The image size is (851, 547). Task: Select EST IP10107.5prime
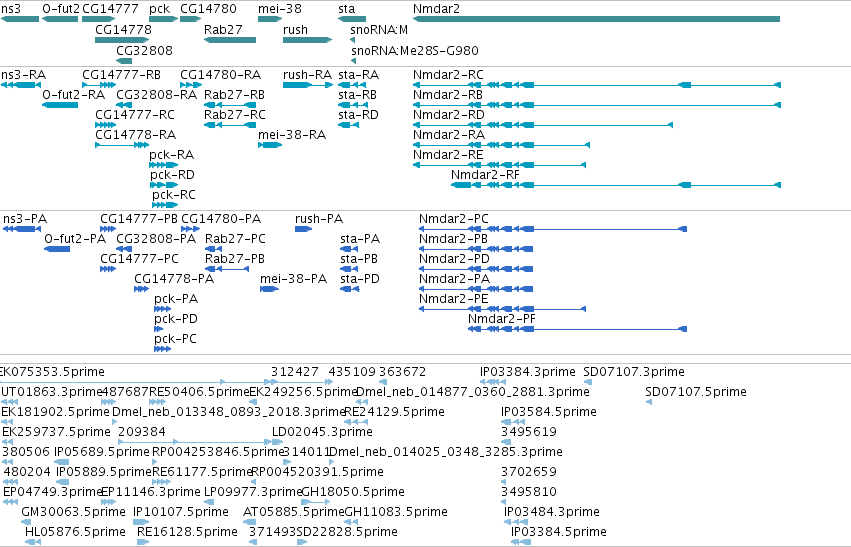pyautogui.click(x=181, y=511)
